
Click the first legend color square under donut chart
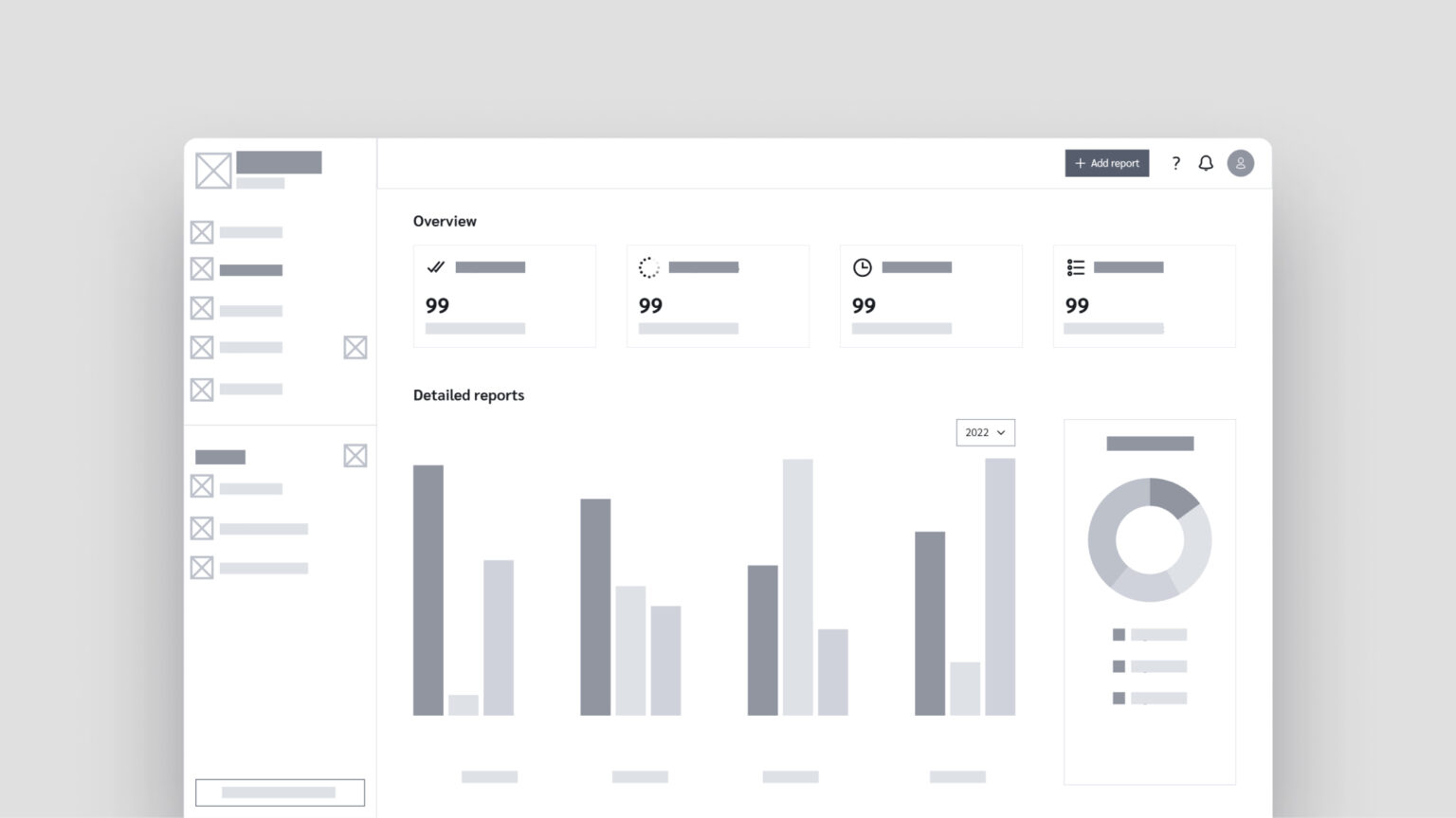click(x=1119, y=634)
